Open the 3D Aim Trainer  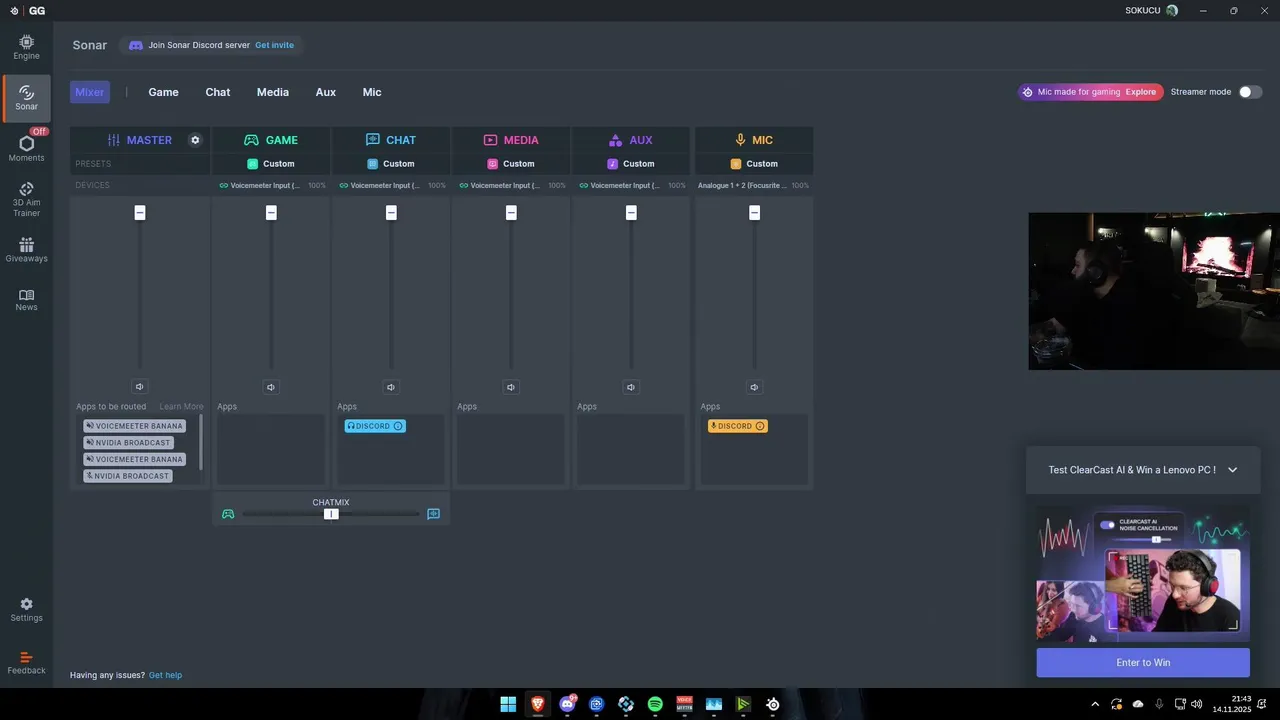tap(26, 199)
